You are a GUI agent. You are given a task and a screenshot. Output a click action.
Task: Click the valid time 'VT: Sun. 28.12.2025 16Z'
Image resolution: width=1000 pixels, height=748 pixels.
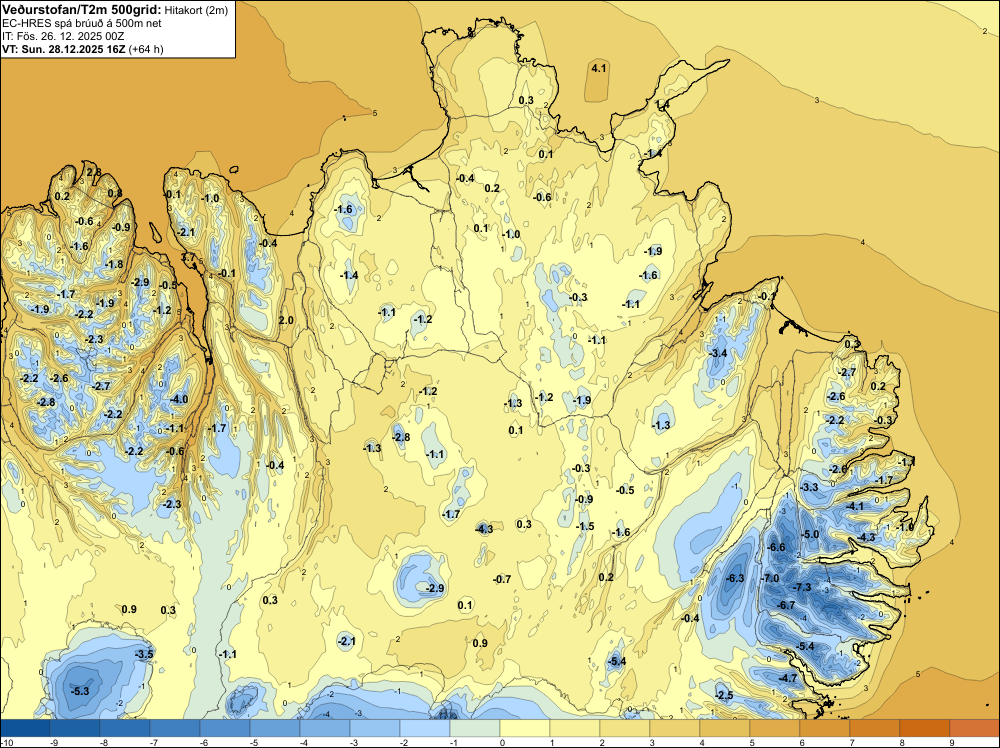pyautogui.click(x=64, y=48)
